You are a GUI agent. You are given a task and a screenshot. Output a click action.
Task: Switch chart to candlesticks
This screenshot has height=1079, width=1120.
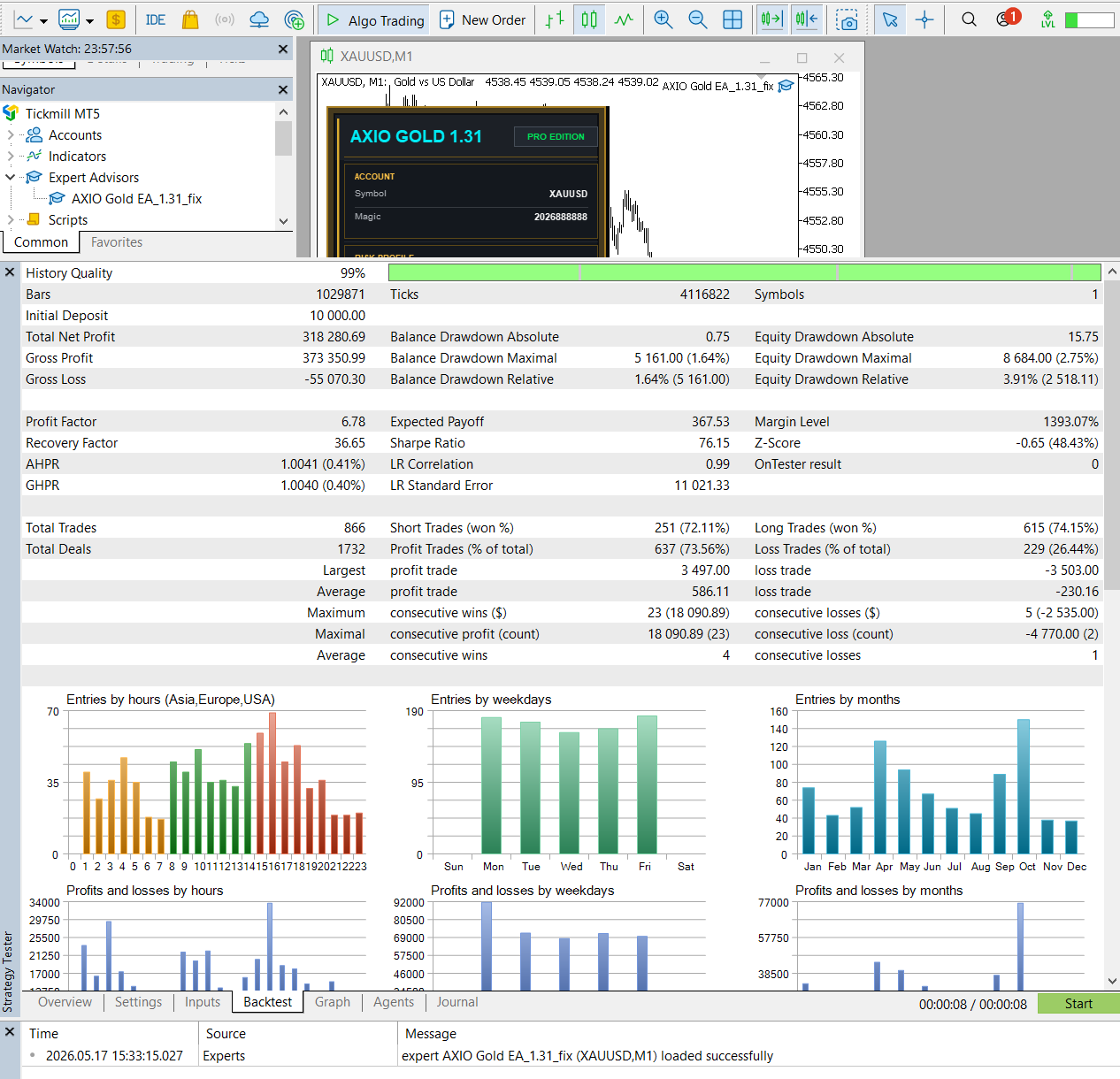[589, 19]
